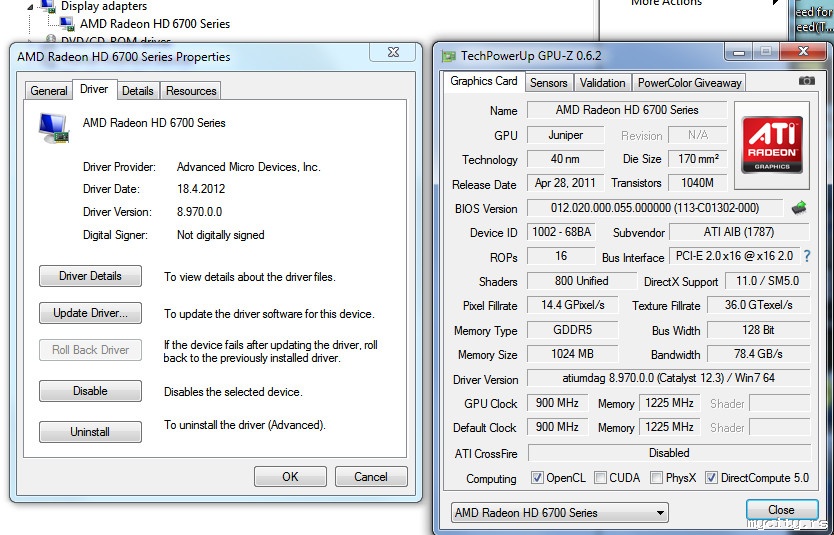834x535 pixels.
Task: Click the driver date 18.4.2012
Action: coord(201,189)
